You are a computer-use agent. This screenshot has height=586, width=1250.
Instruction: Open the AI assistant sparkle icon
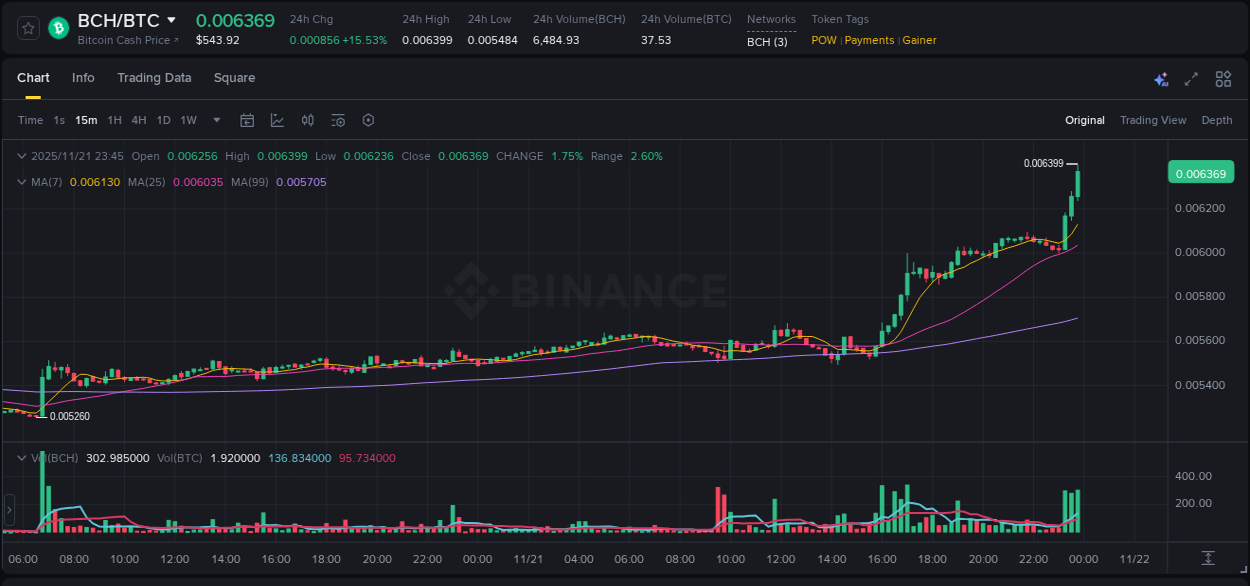1160,78
